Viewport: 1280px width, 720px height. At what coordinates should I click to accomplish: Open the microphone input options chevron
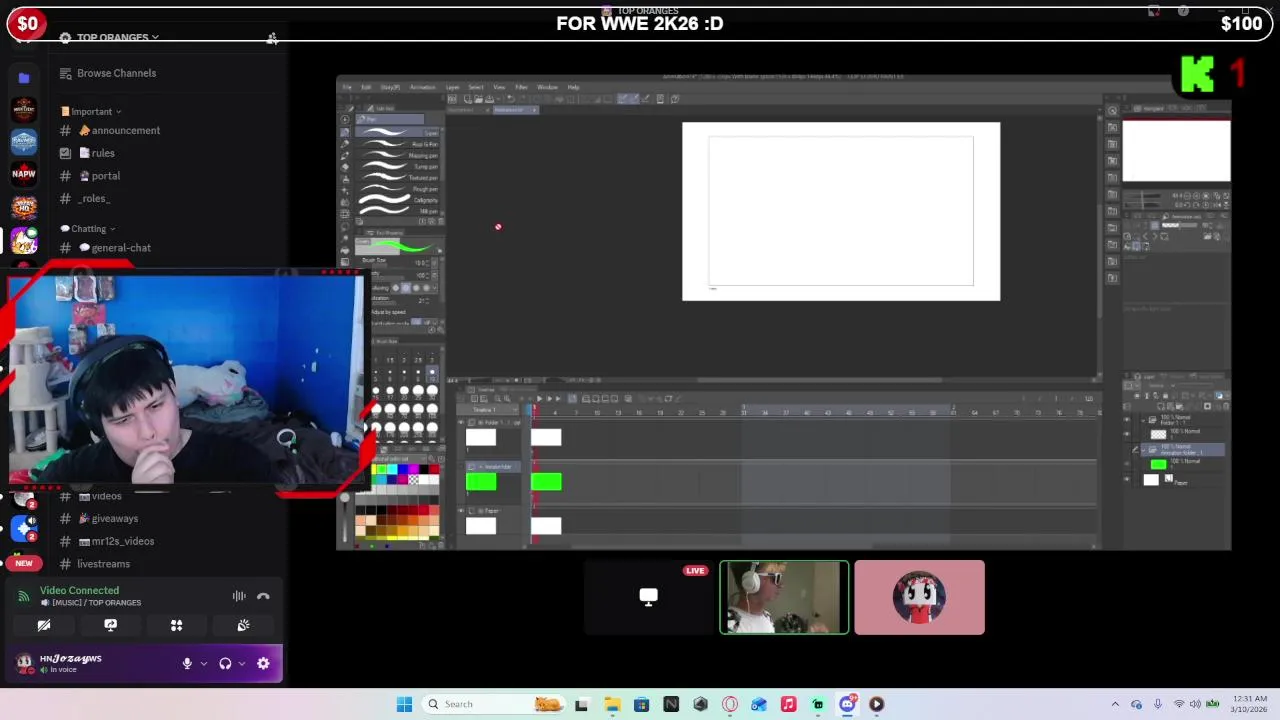click(204, 663)
